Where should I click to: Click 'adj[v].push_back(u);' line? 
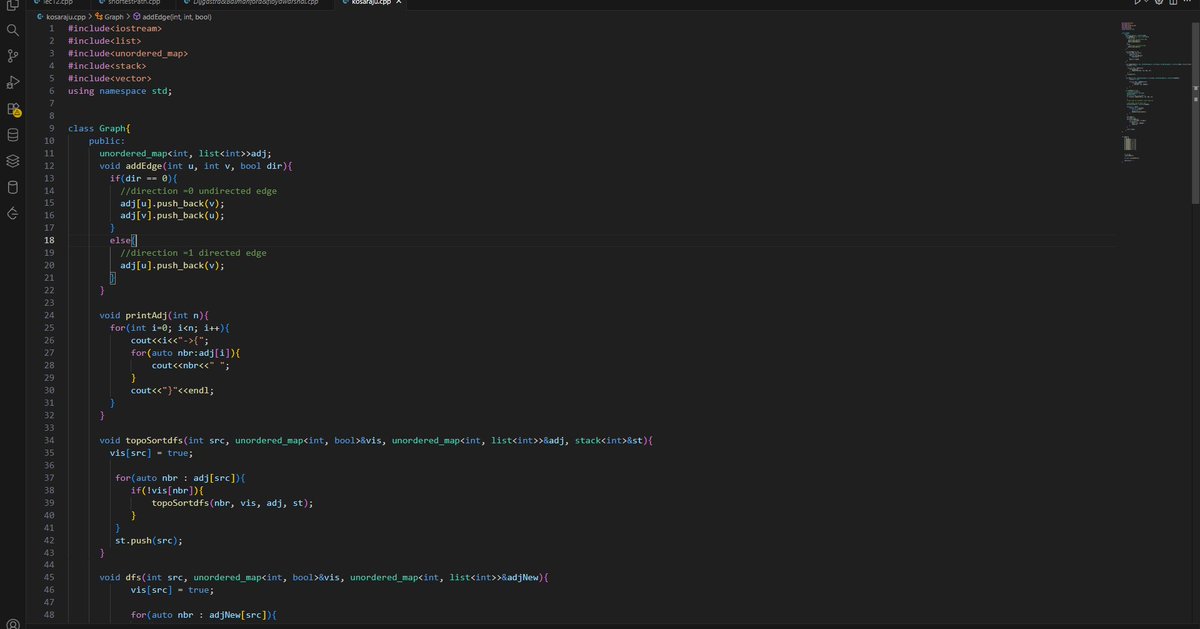172,216
